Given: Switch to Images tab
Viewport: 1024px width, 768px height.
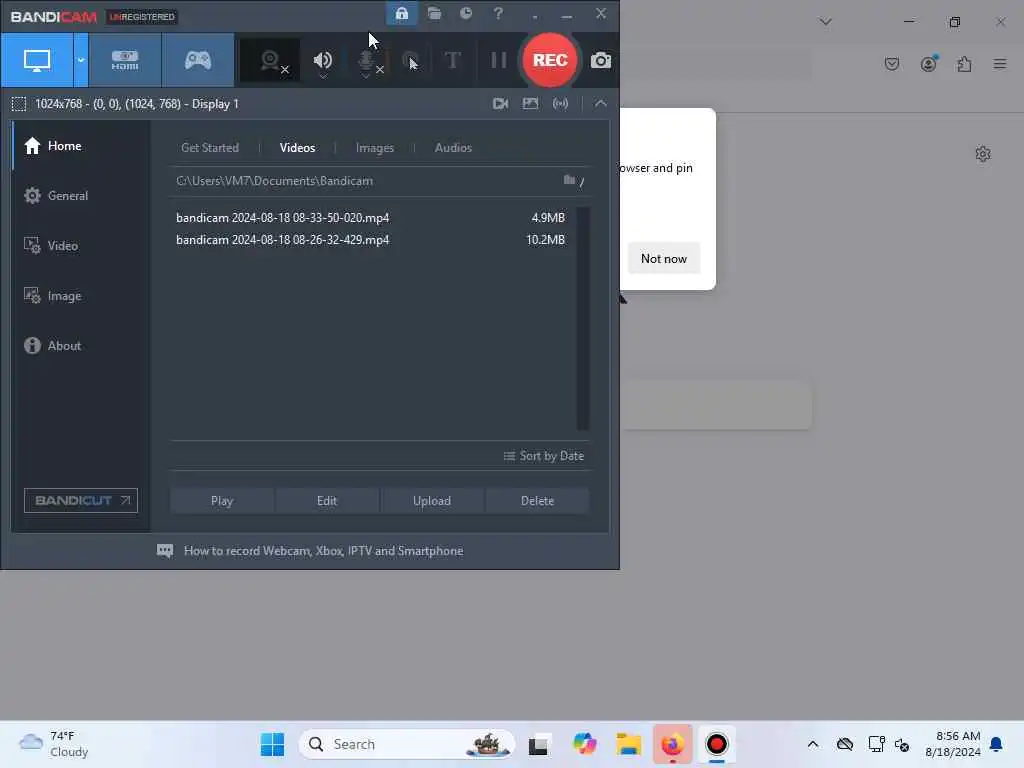Looking at the screenshot, I should pos(375,148).
